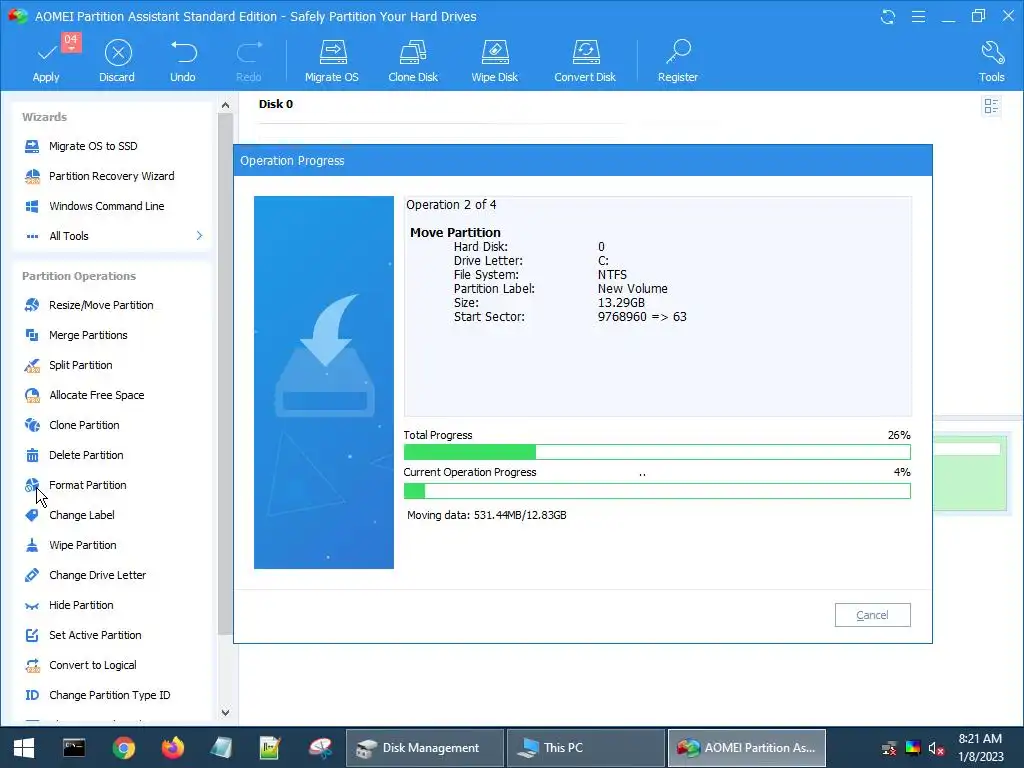
Task: Open the gray notebook taskbar icon
Action: [x=221, y=748]
